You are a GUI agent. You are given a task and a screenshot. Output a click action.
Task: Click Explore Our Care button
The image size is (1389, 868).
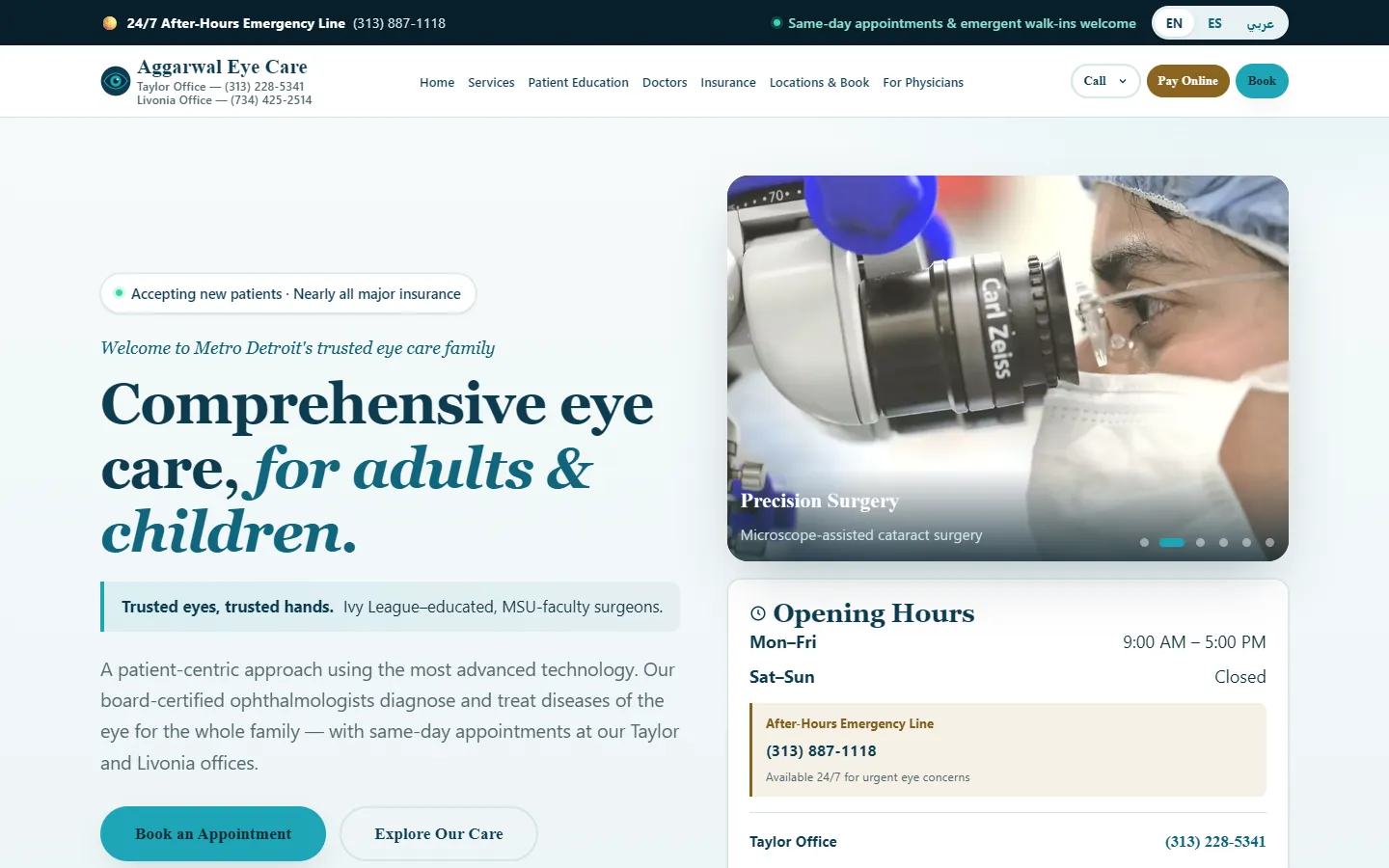tap(439, 833)
